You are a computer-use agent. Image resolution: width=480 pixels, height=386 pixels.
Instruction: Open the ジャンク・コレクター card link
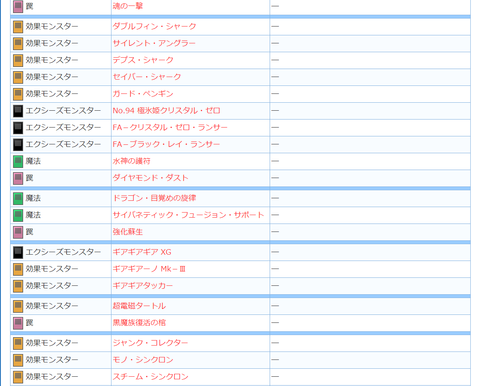point(150,343)
